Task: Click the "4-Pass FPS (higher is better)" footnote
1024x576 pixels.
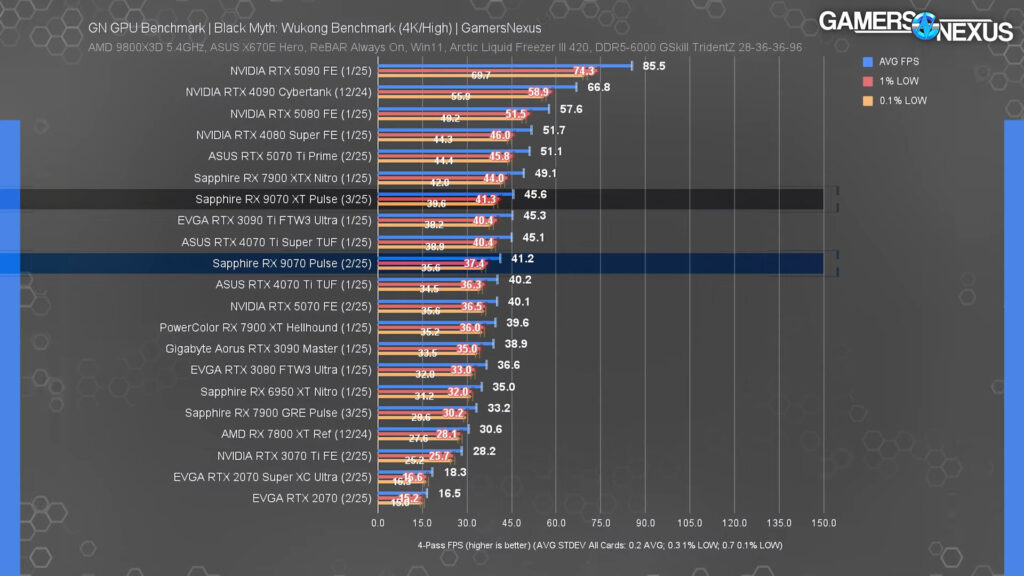Action: coord(600,545)
